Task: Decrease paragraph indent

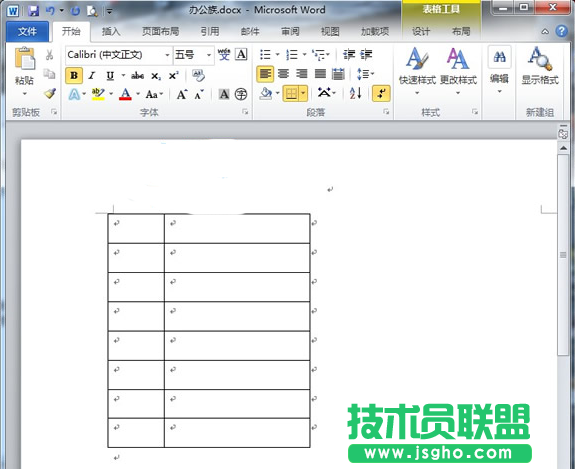Action: (x=349, y=55)
